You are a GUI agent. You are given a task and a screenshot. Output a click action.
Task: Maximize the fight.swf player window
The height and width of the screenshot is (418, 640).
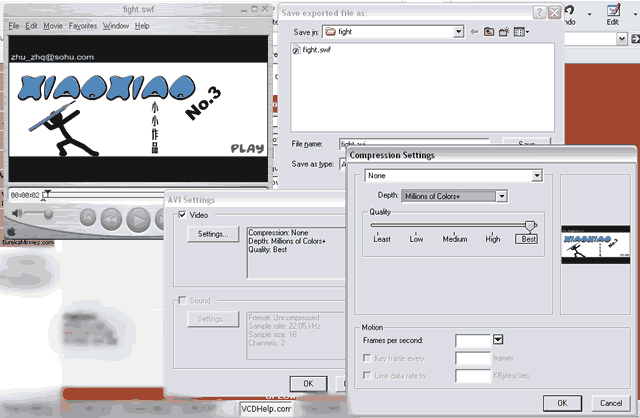(254, 9)
